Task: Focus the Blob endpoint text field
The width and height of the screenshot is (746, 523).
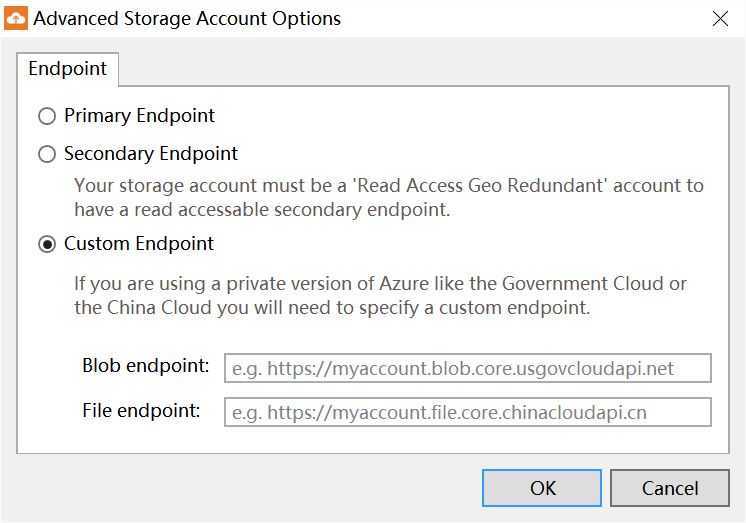Action: 468,368
